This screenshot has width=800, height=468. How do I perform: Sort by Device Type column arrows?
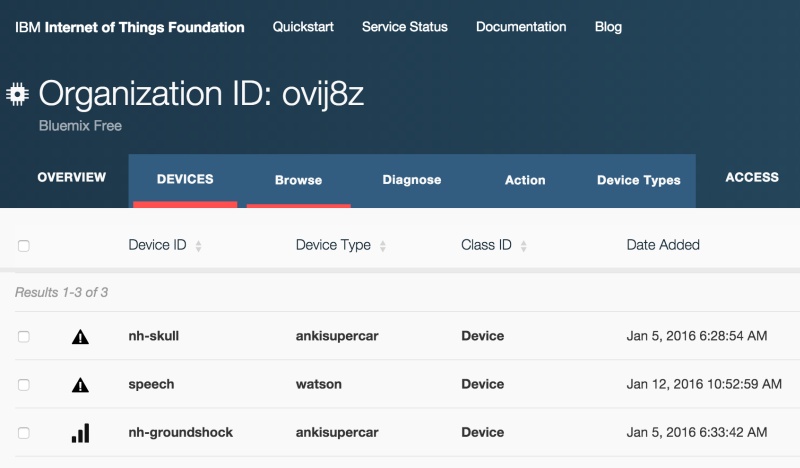coord(383,246)
